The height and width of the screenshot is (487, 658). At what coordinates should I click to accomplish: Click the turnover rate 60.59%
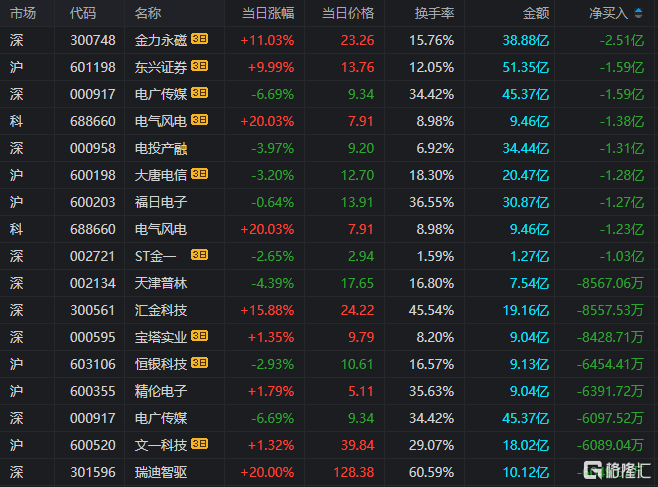point(432,472)
